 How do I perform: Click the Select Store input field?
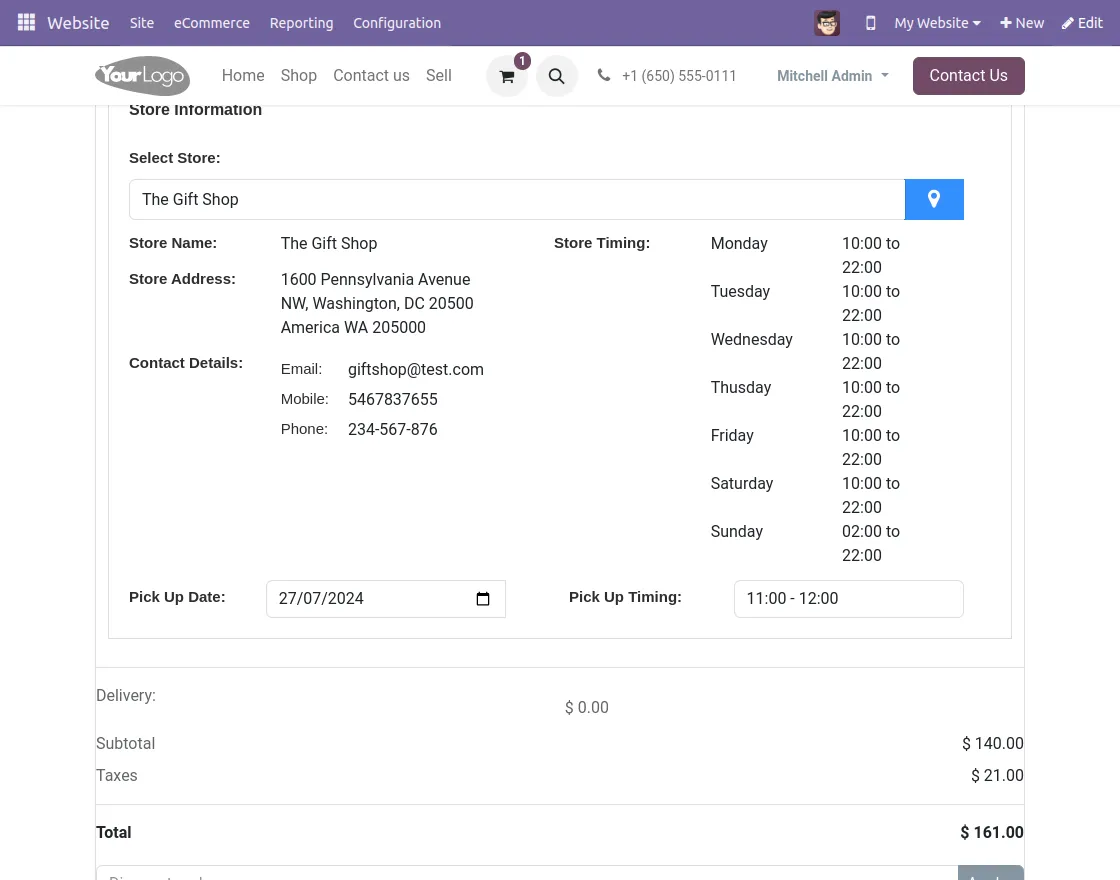(516, 199)
